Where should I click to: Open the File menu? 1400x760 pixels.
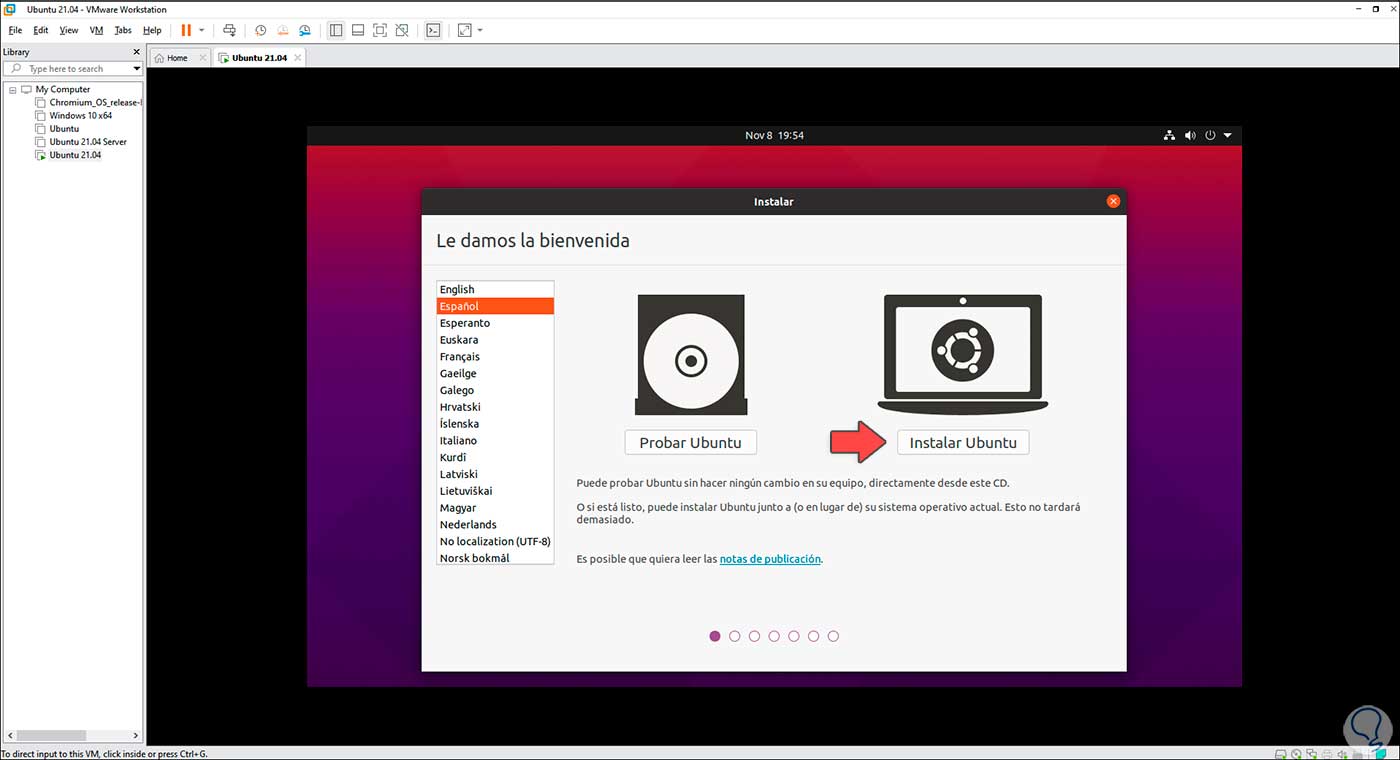click(15, 30)
